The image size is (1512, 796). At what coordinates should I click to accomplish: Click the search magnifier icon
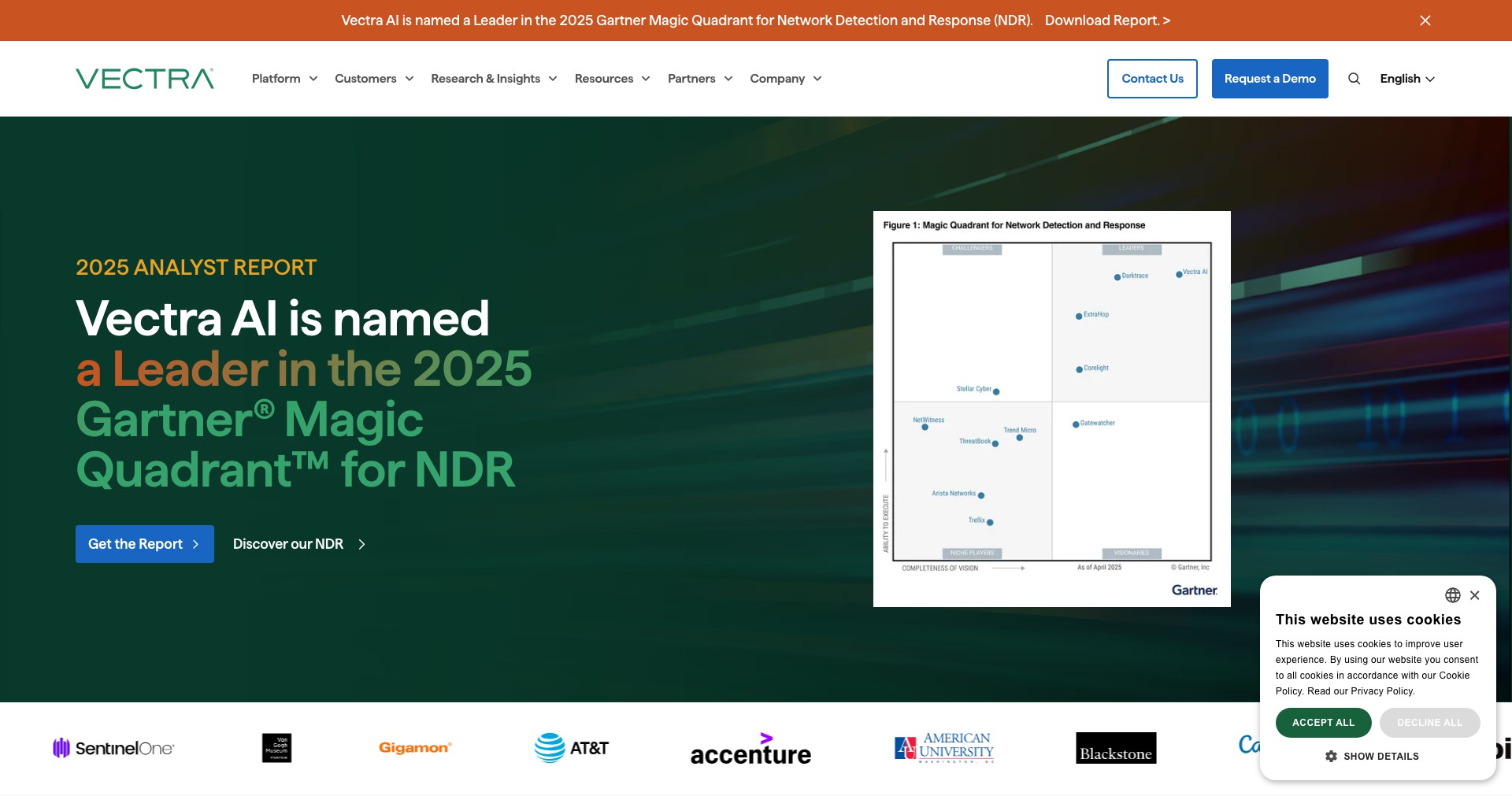point(1354,79)
